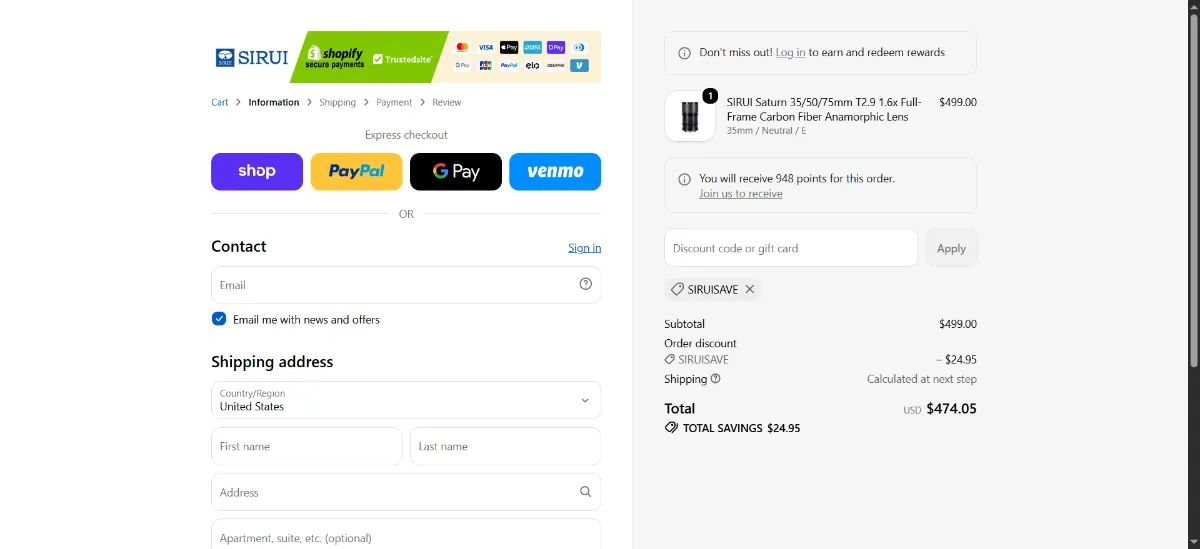Click the Log in link for rewards
This screenshot has height=549, width=1200.
tap(790, 52)
